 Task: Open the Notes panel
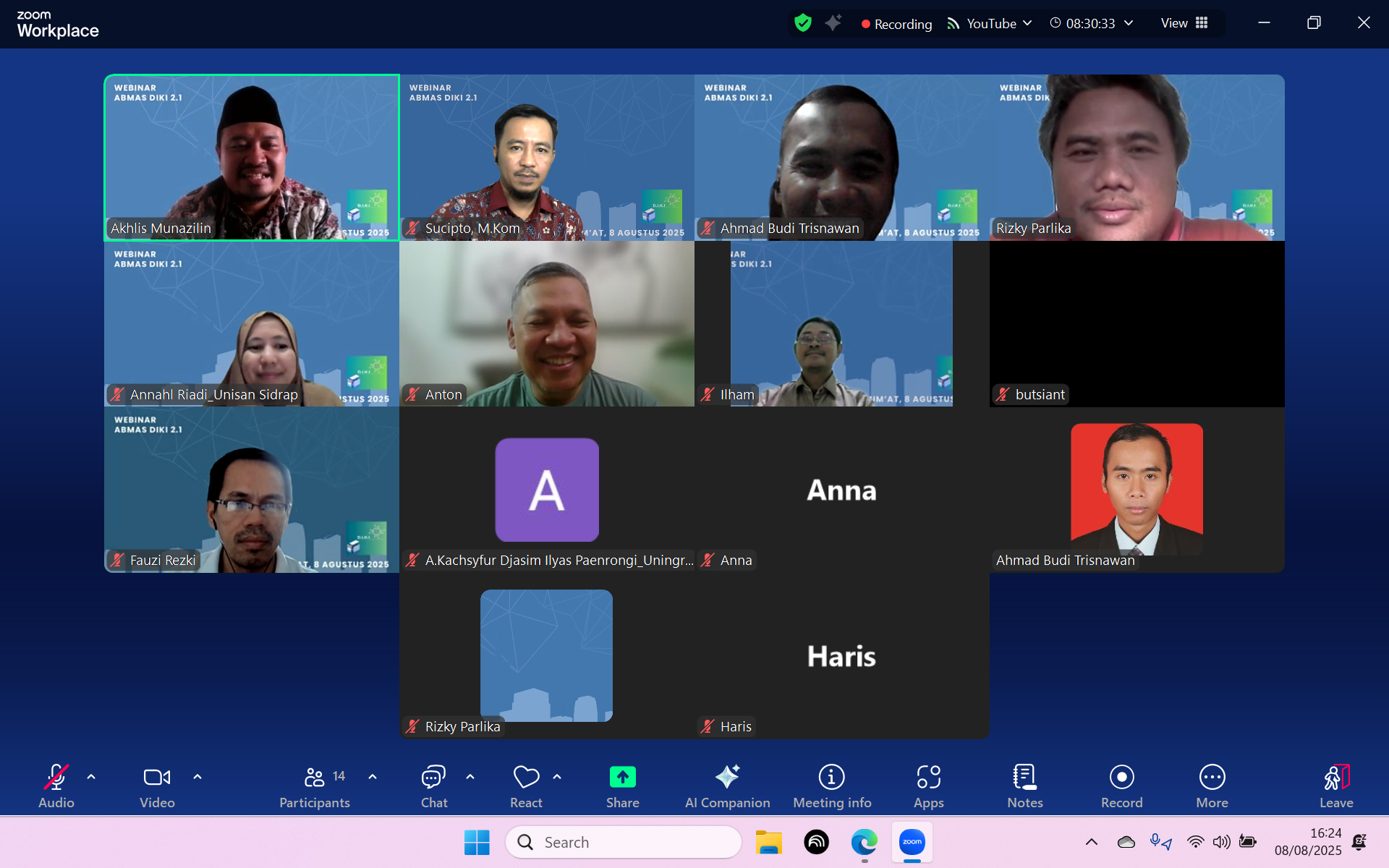coord(1024,776)
